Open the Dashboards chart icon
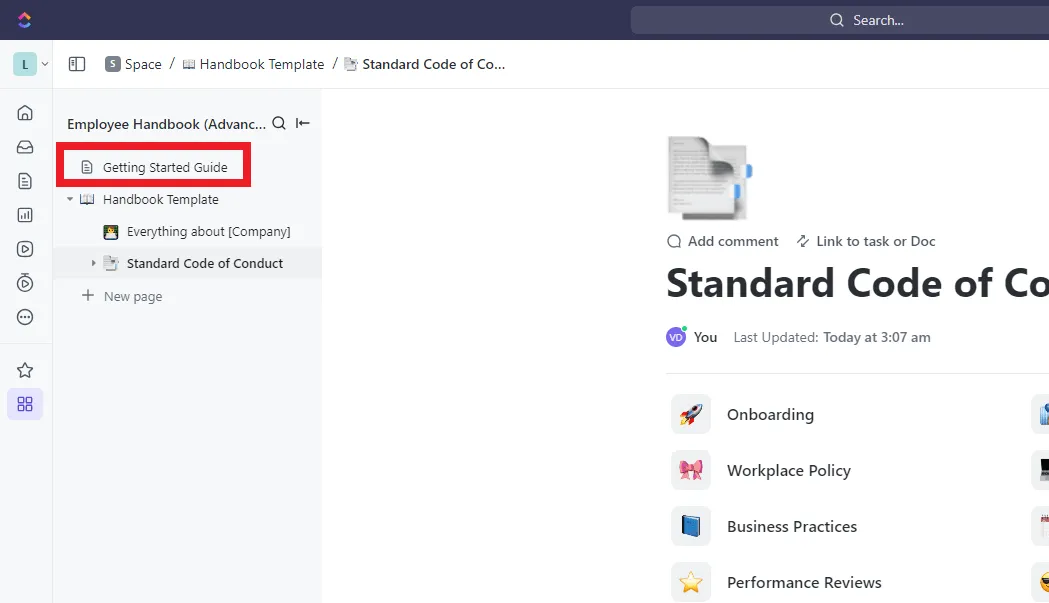 pos(25,215)
